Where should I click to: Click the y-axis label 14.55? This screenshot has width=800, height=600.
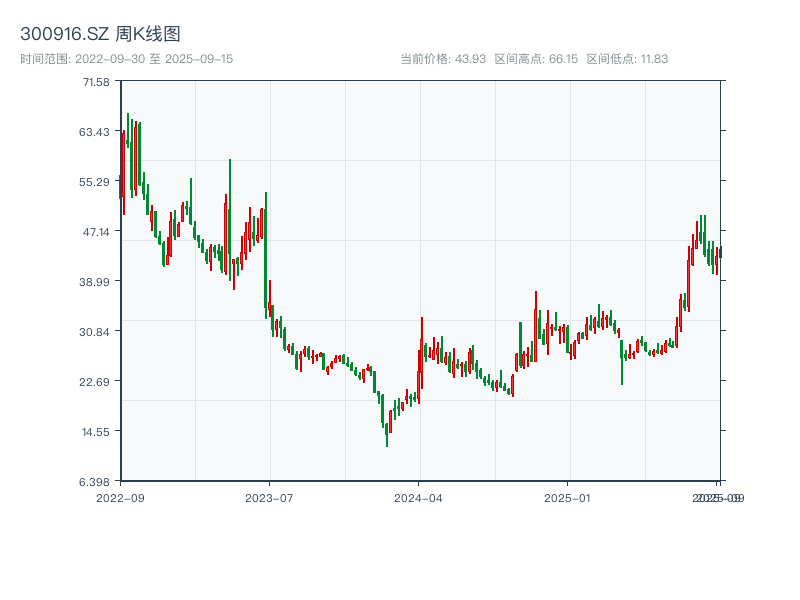coord(95,432)
